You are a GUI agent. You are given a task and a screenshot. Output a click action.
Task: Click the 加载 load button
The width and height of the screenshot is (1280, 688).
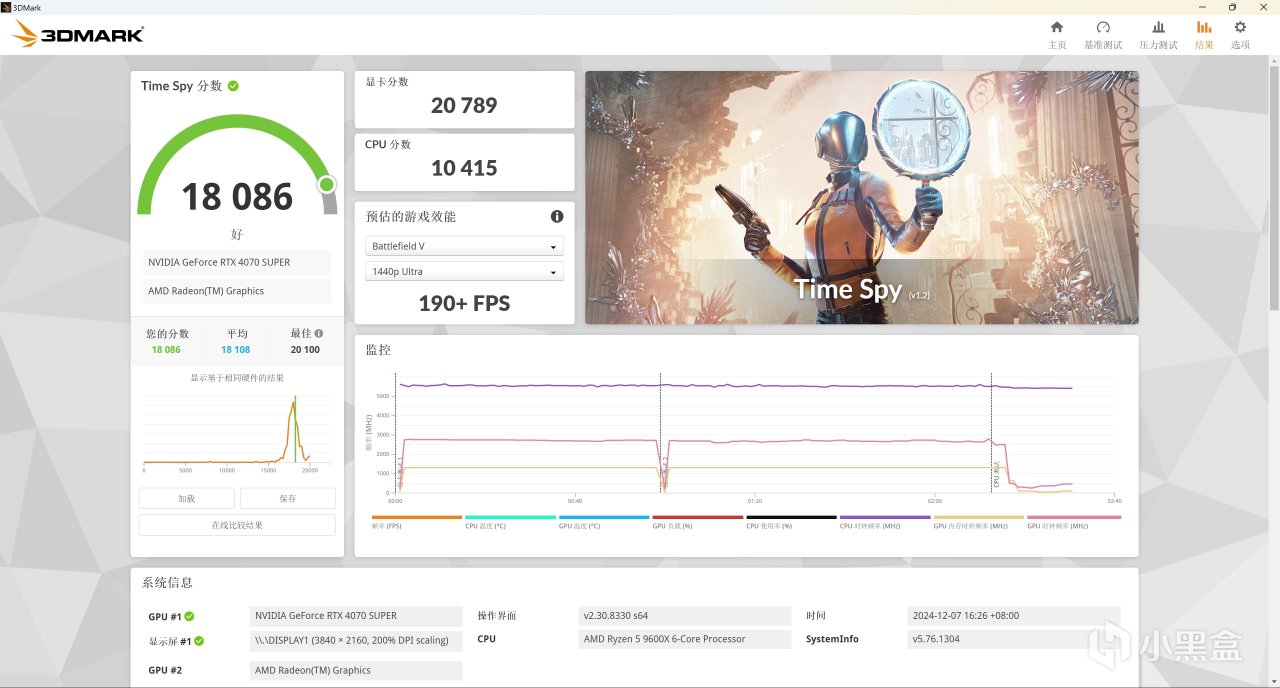click(187, 498)
